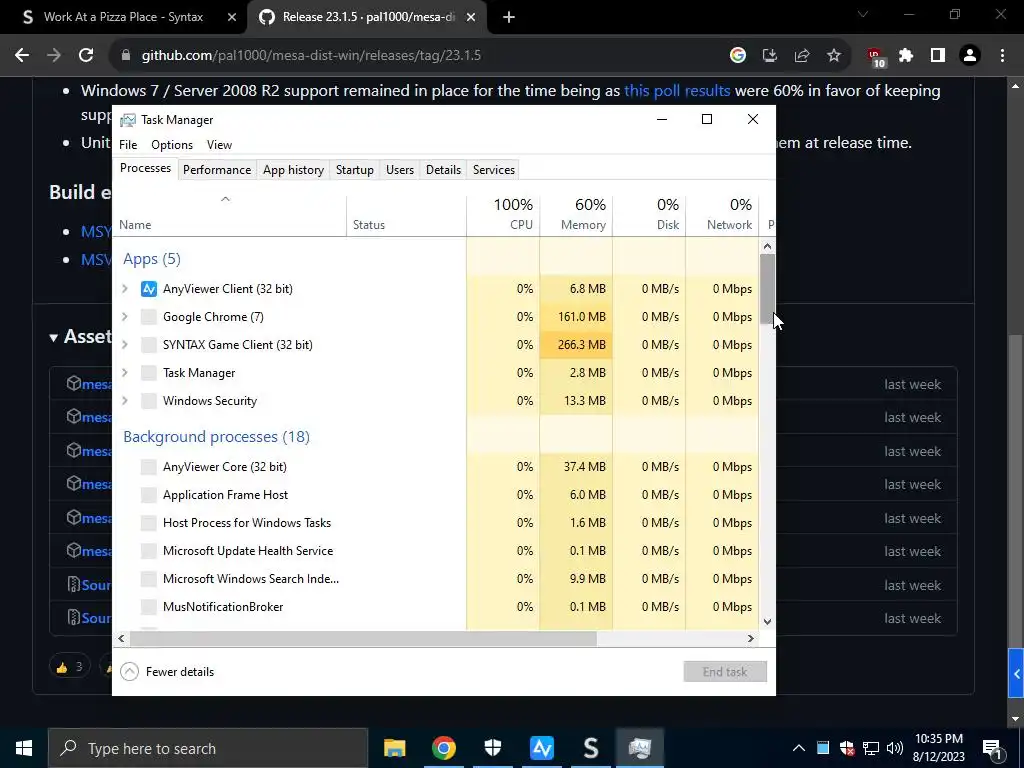Screen dimensions: 1024x768
Task: Click the MusNotificationBroker process icon
Action: coord(149,607)
